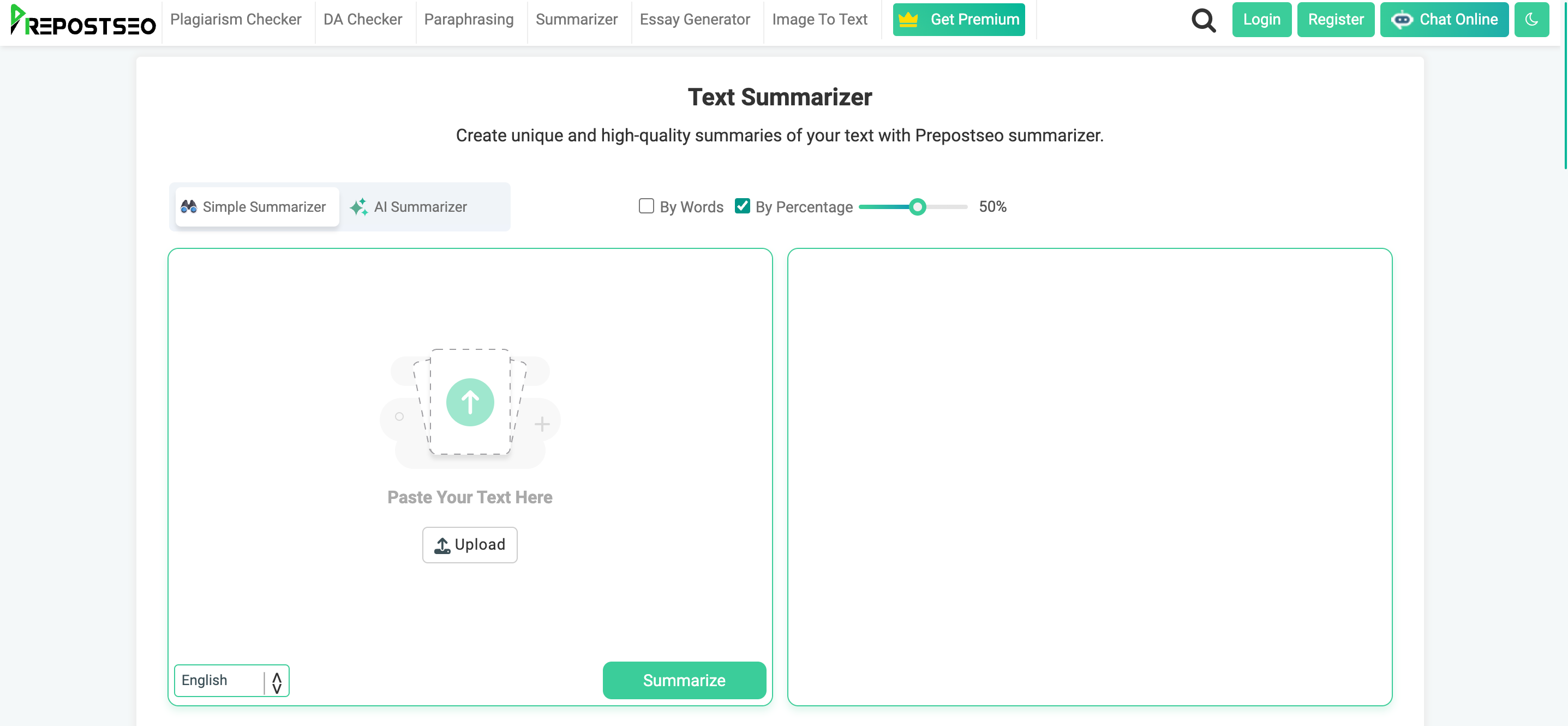Click the Prepostseo logo
This screenshot has width=1568, height=726.
coord(83,21)
